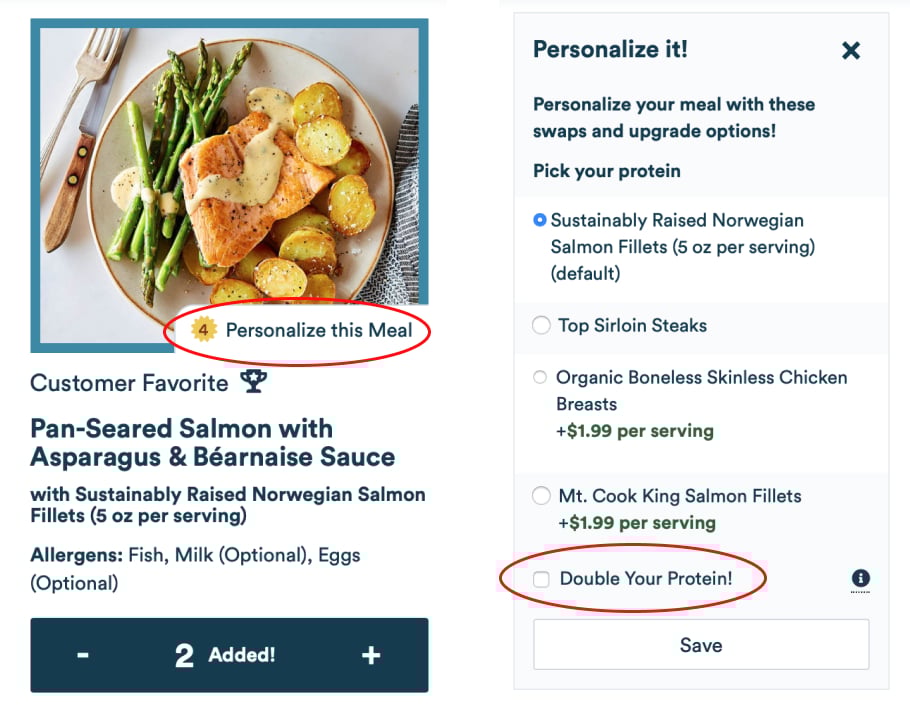Enable the Double Your Protein! checkbox
This screenshot has width=910, height=706.
541,579
